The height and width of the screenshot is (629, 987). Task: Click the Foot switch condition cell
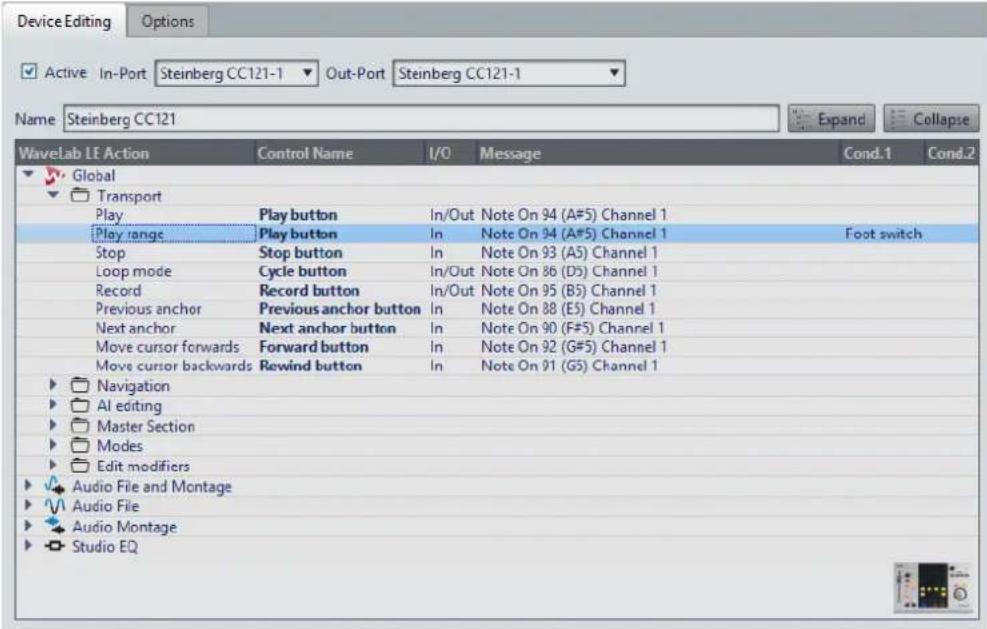tap(883, 234)
